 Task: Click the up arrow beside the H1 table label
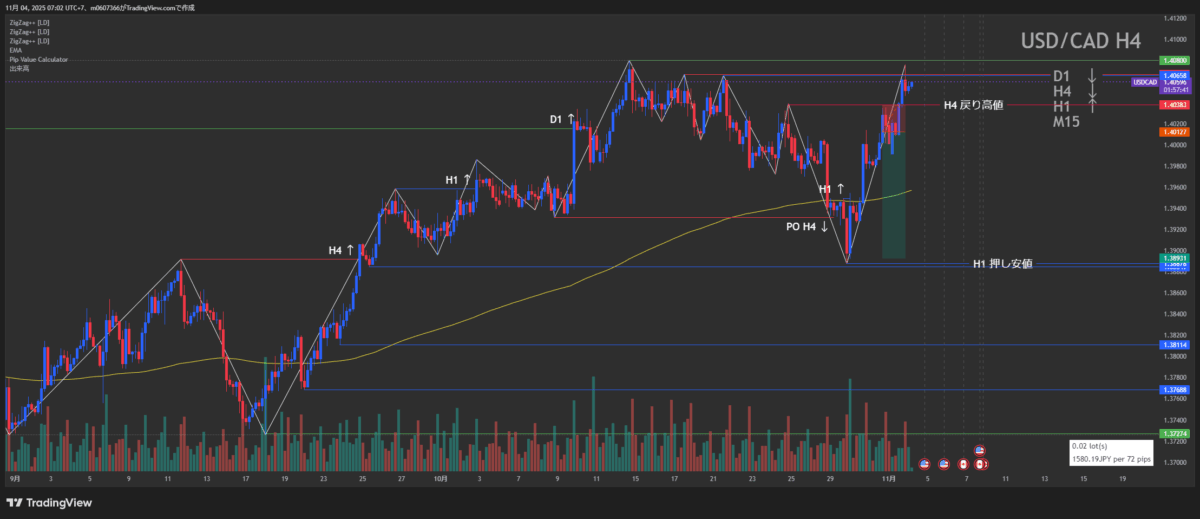tap(1092, 106)
